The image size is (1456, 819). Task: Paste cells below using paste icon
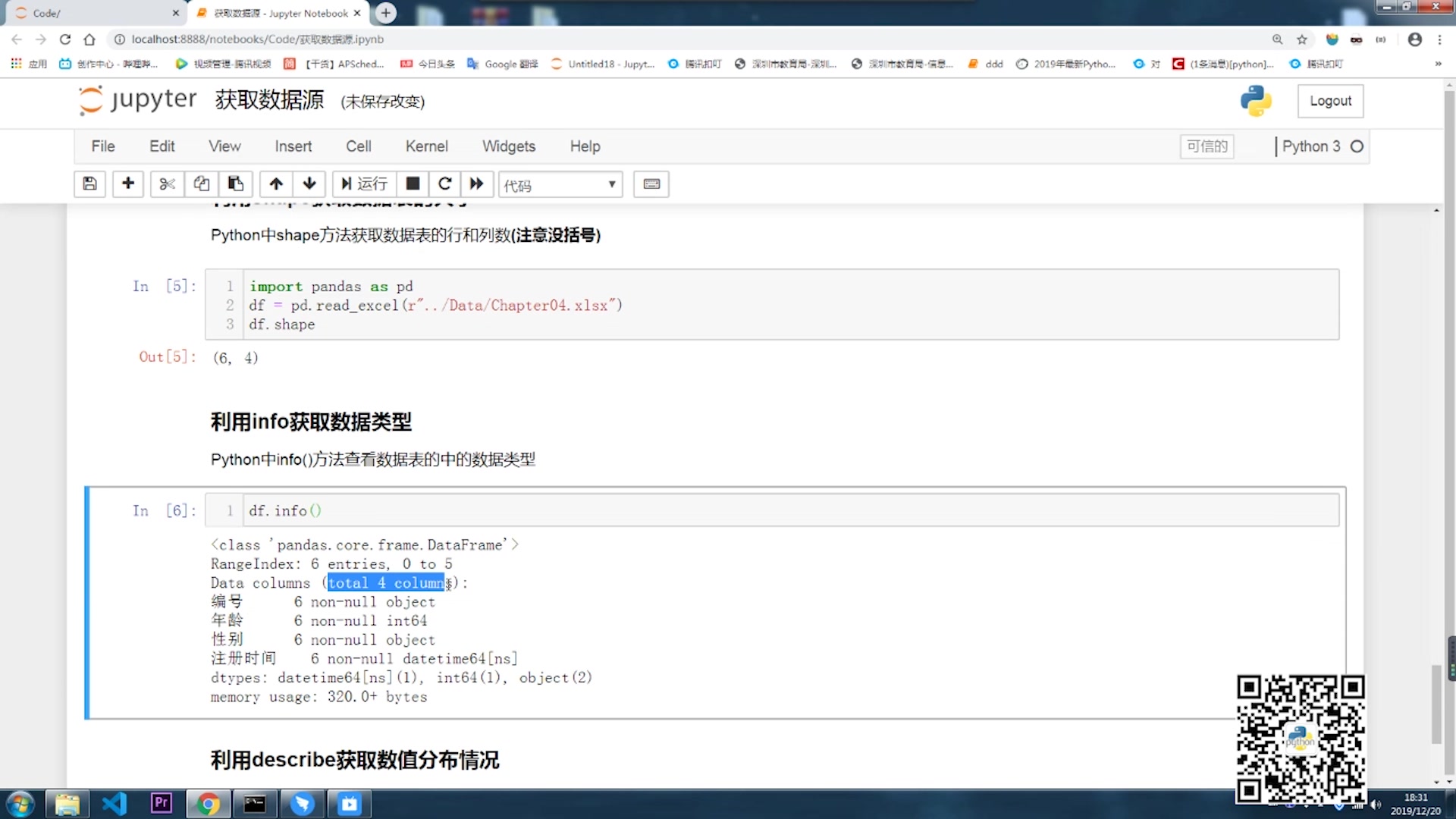coord(235,184)
